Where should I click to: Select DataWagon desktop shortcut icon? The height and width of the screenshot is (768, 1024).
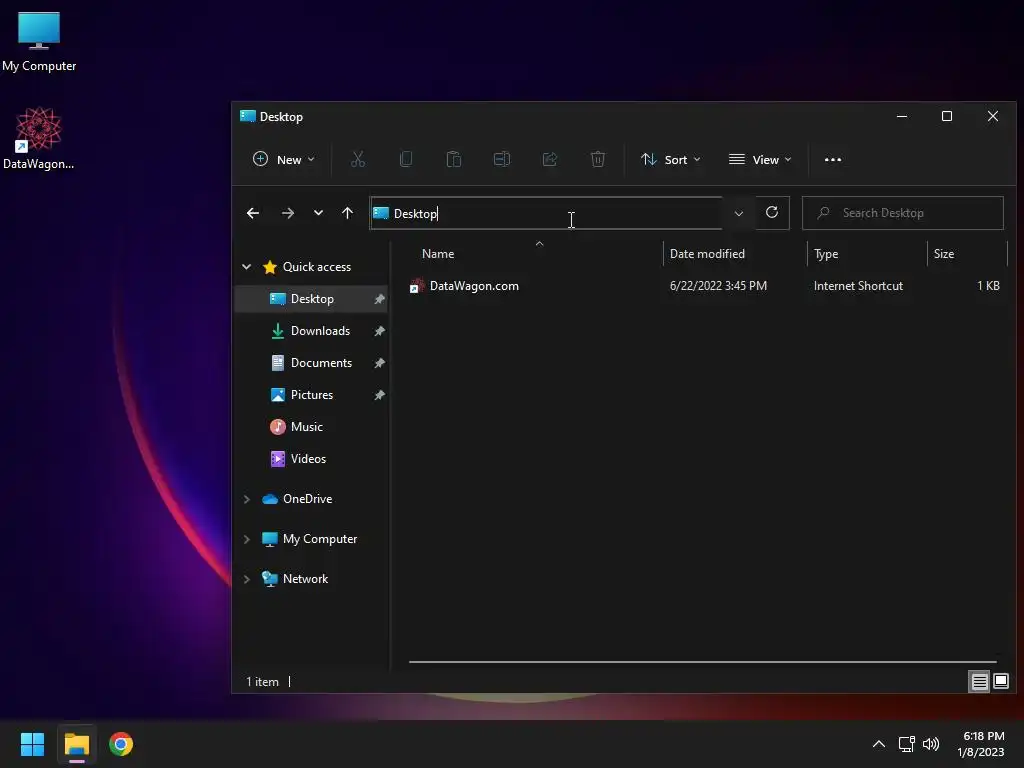39,138
